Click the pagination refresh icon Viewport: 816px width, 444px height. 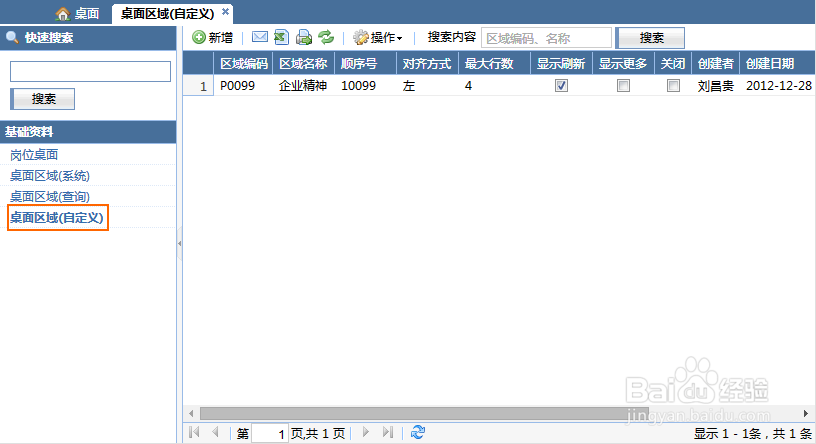[x=418, y=432]
